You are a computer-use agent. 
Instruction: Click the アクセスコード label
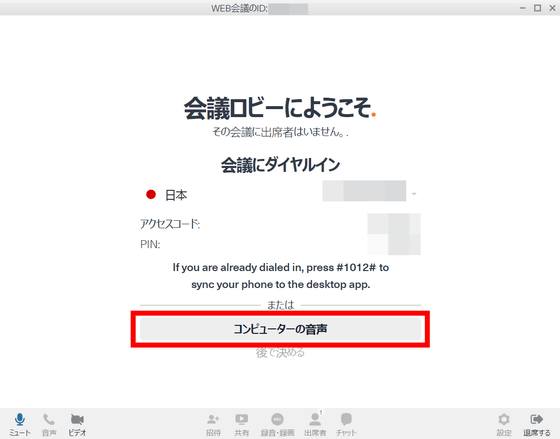point(170,224)
